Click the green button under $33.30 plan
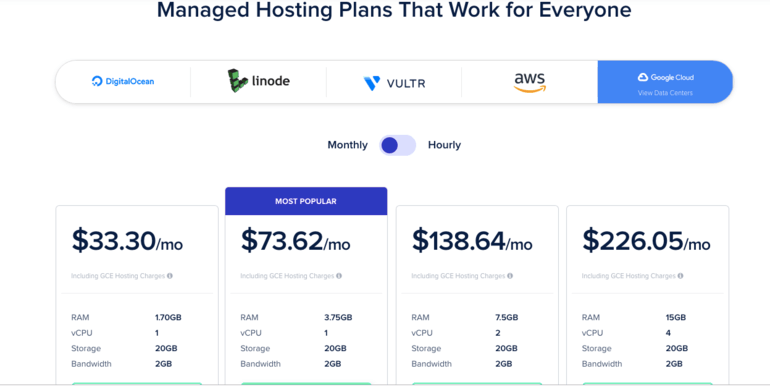This screenshot has width=770, height=387. (137, 384)
